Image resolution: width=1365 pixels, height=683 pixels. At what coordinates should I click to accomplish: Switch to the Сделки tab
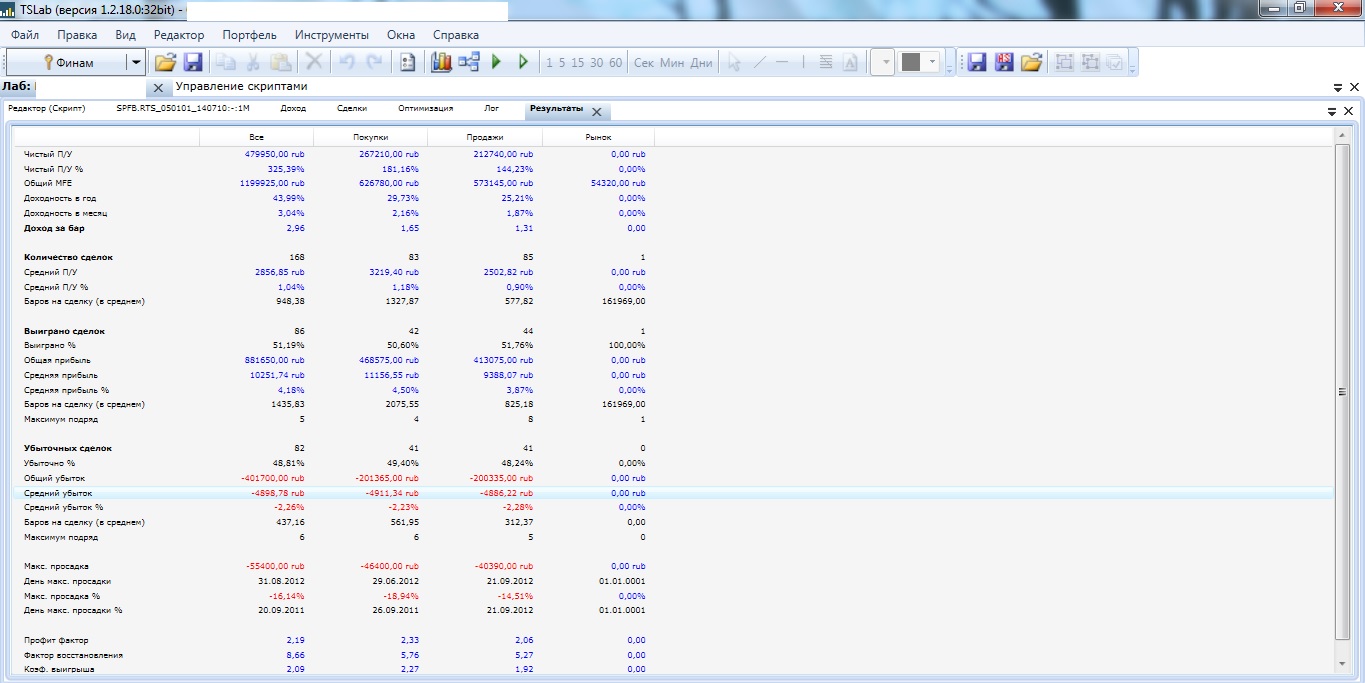tap(351, 108)
